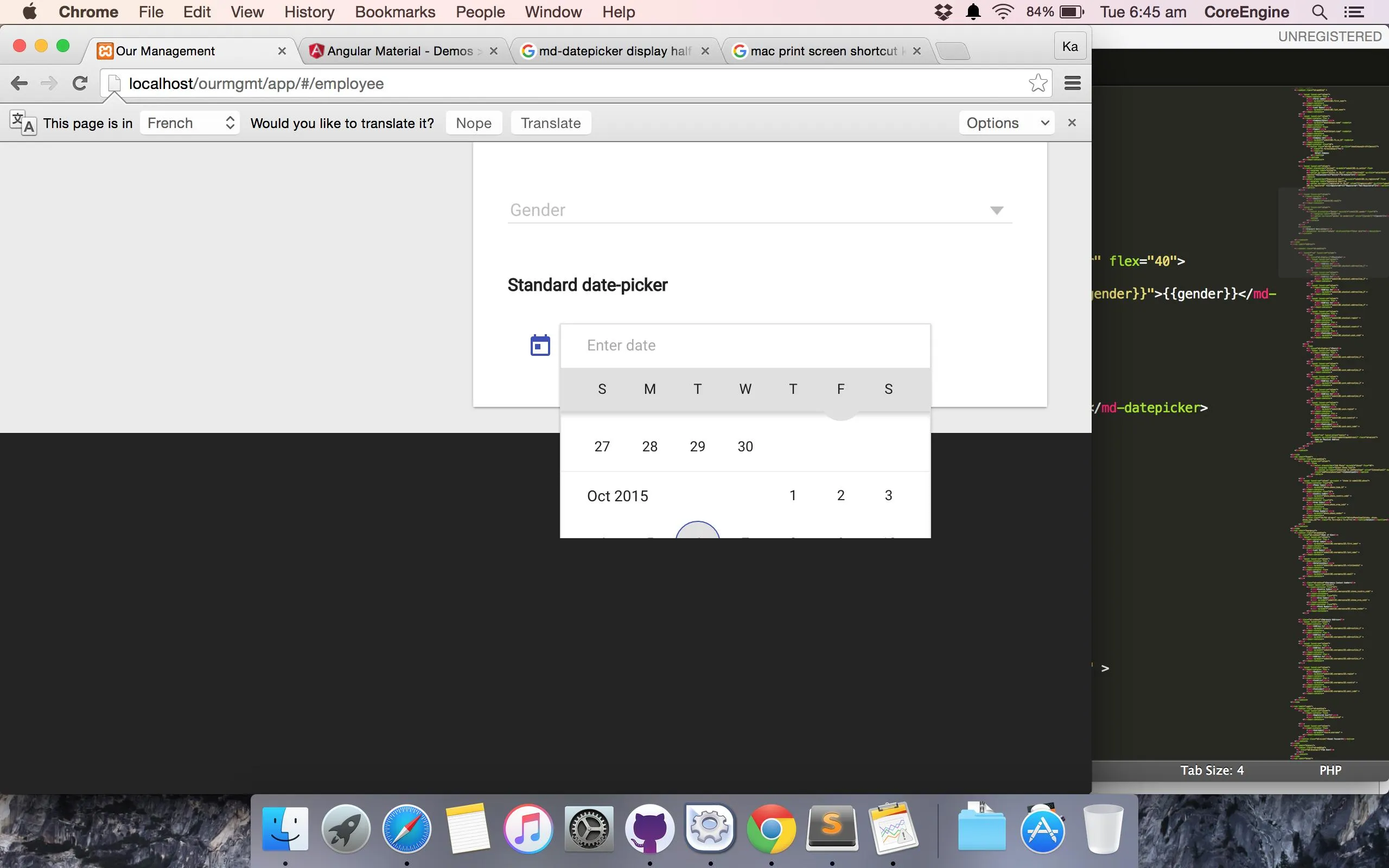Viewport: 1389px width, 868px height.
Task: Click the bookmark star in address bar
Action: (1037, 83)
